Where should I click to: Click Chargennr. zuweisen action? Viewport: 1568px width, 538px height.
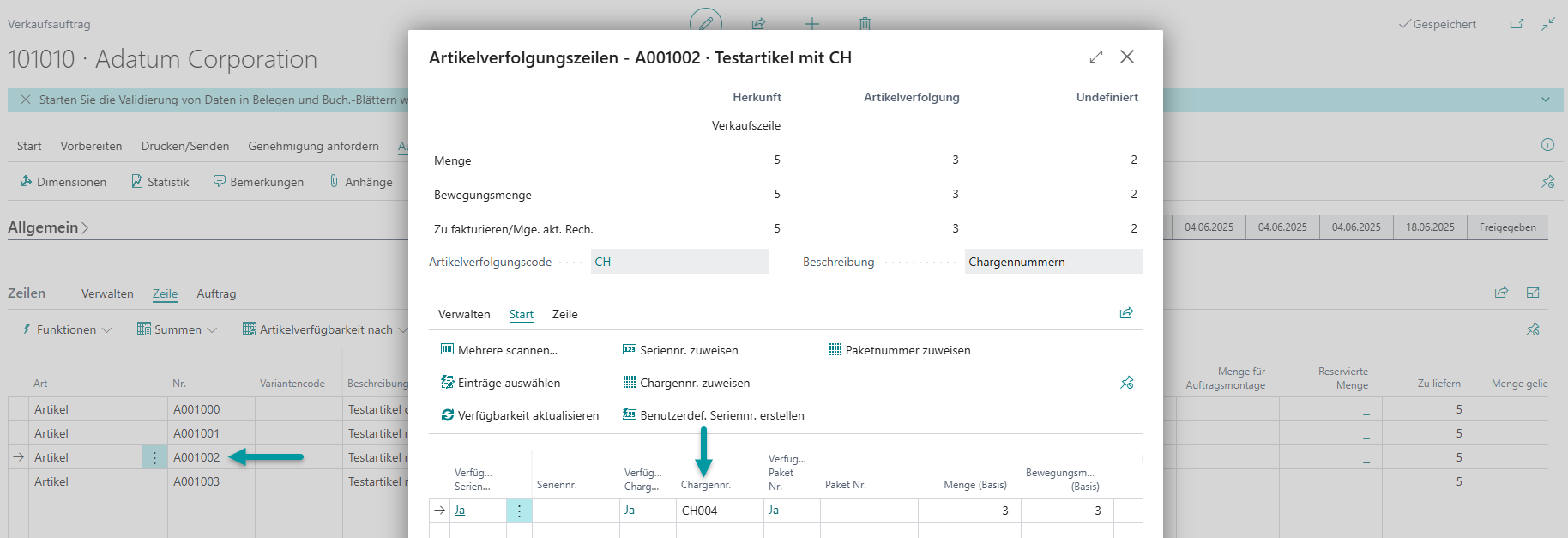click(686, 383)
